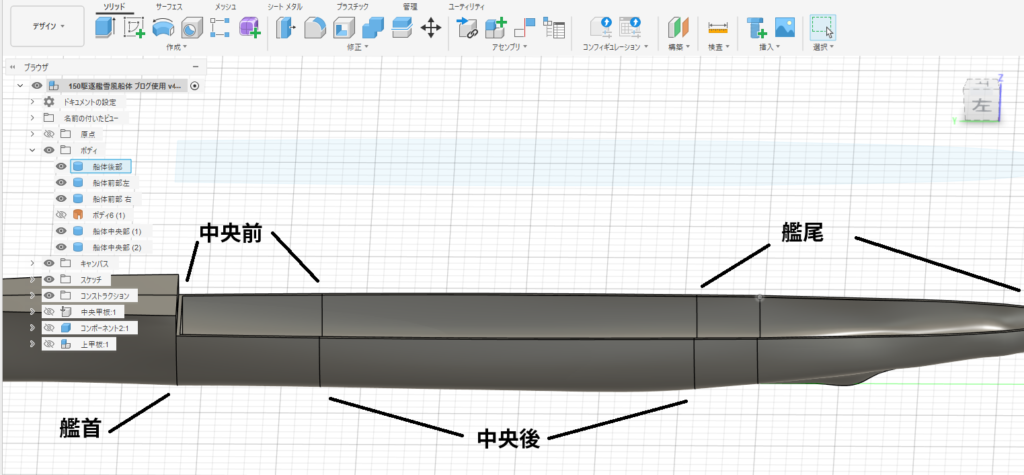Hide the 船体後部 body
1024x475 pixels.
click(62, 166)
